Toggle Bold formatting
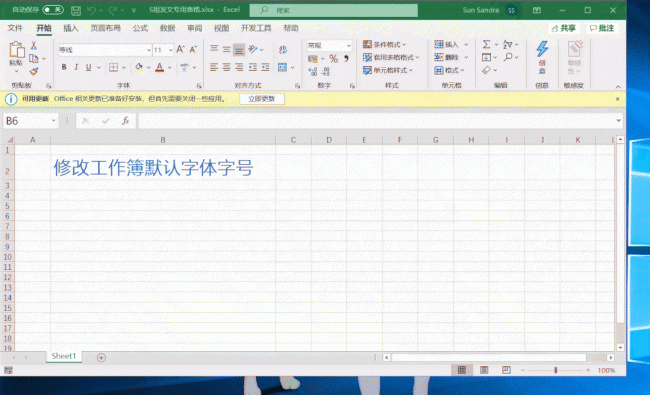Viewport: 650px width, 395px height. pyautogui.click(x=64, y=67)
